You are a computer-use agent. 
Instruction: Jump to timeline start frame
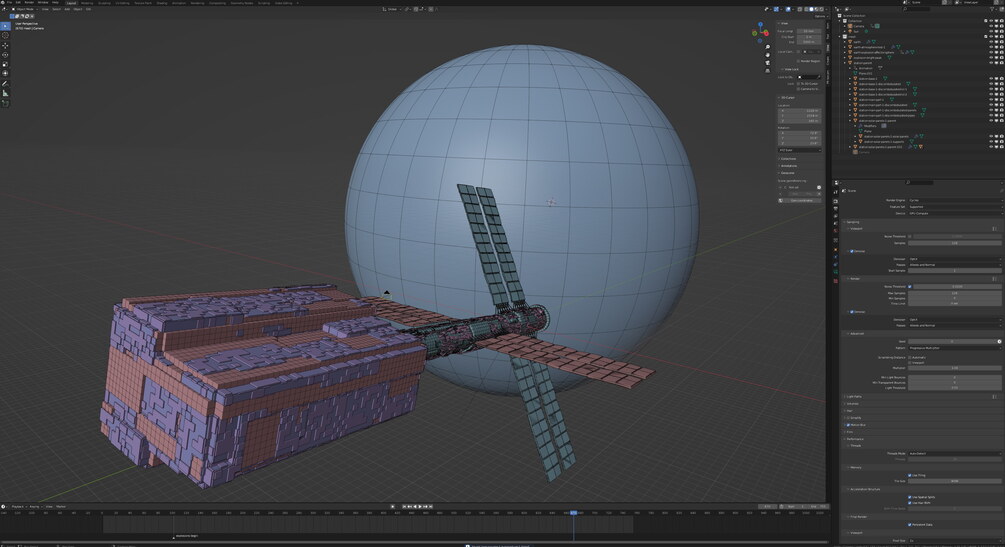404,507
